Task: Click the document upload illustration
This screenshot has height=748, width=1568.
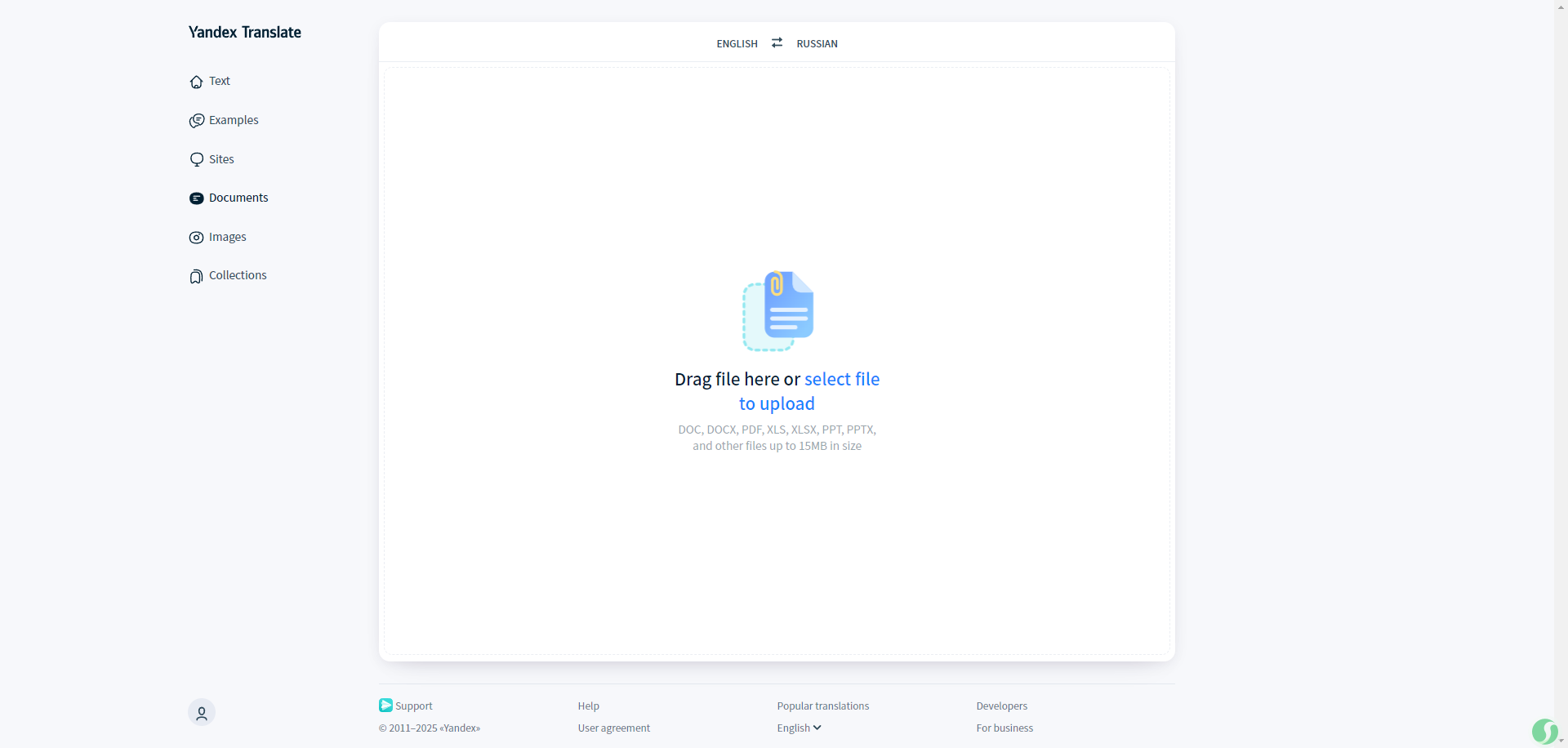Action: [x=777, y=311]
